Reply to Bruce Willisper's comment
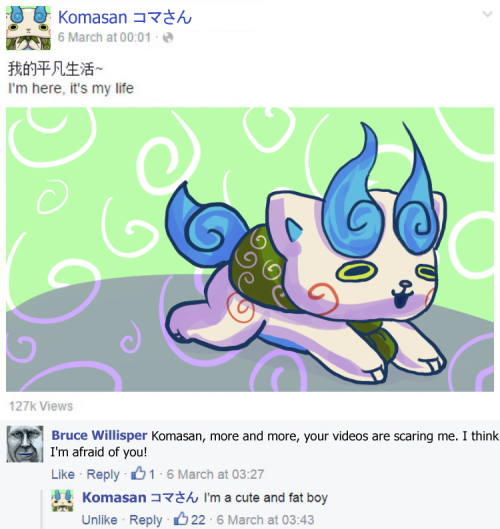 pos(103,475)
